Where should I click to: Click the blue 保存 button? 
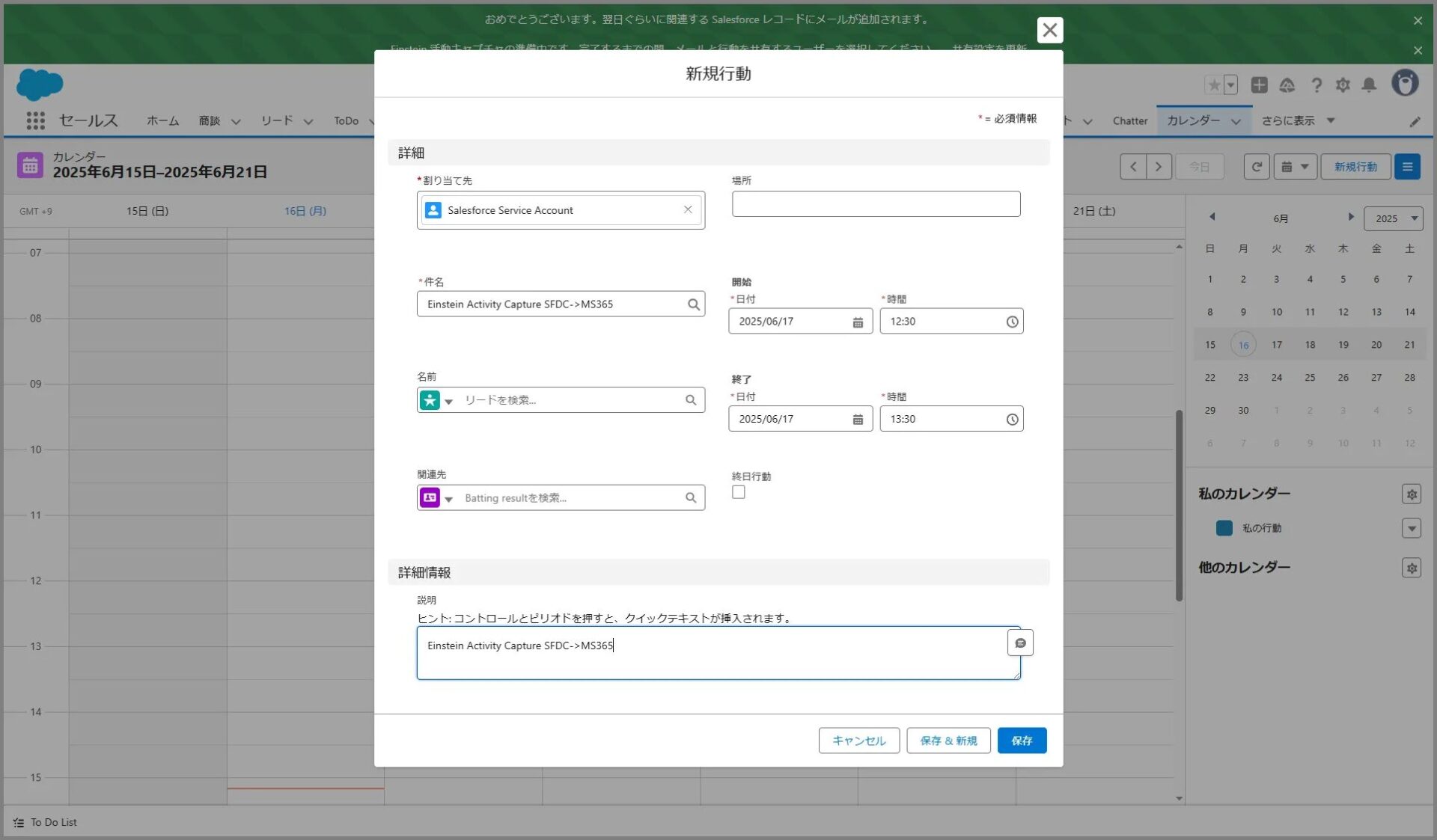pyautogui.click(x=1022, y=741)
